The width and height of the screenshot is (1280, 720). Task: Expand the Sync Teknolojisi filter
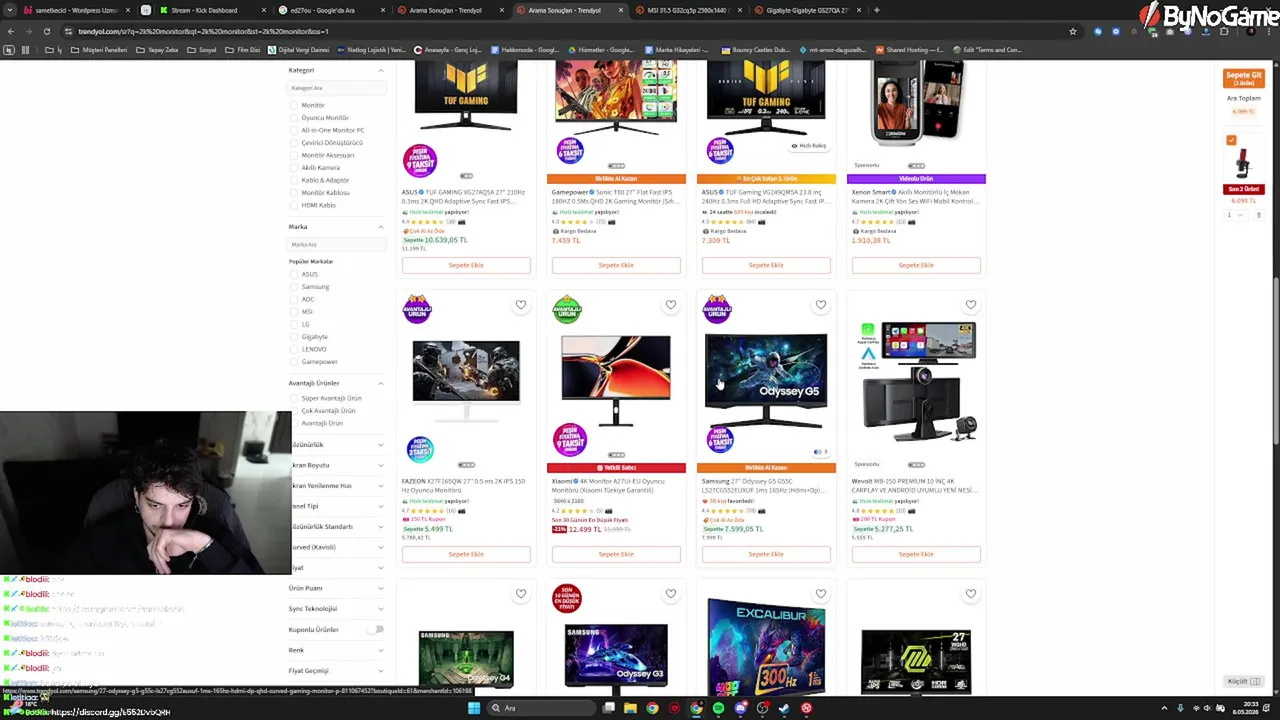(x=380, y=609)
